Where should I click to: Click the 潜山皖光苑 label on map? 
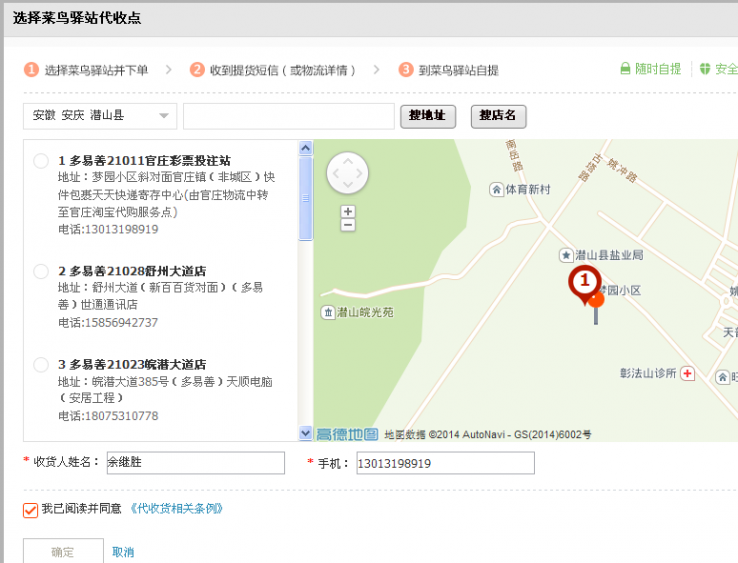tap(365, 312)
